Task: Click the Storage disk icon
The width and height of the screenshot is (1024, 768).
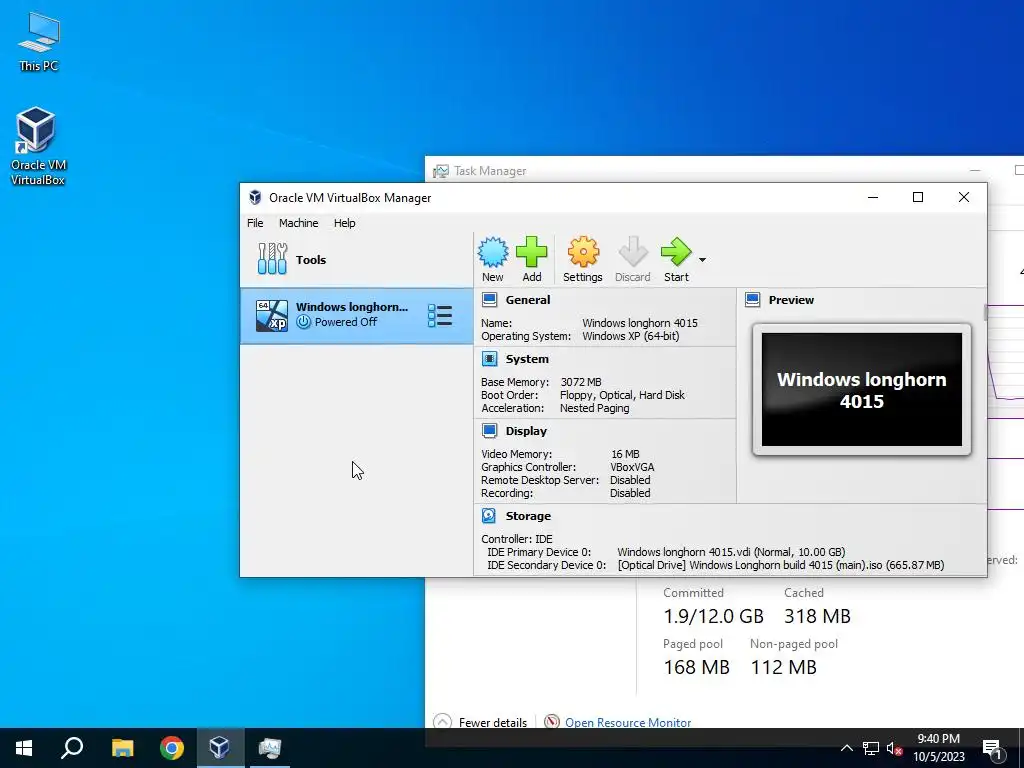Action: pyautogui.click(x=488, y=515)
